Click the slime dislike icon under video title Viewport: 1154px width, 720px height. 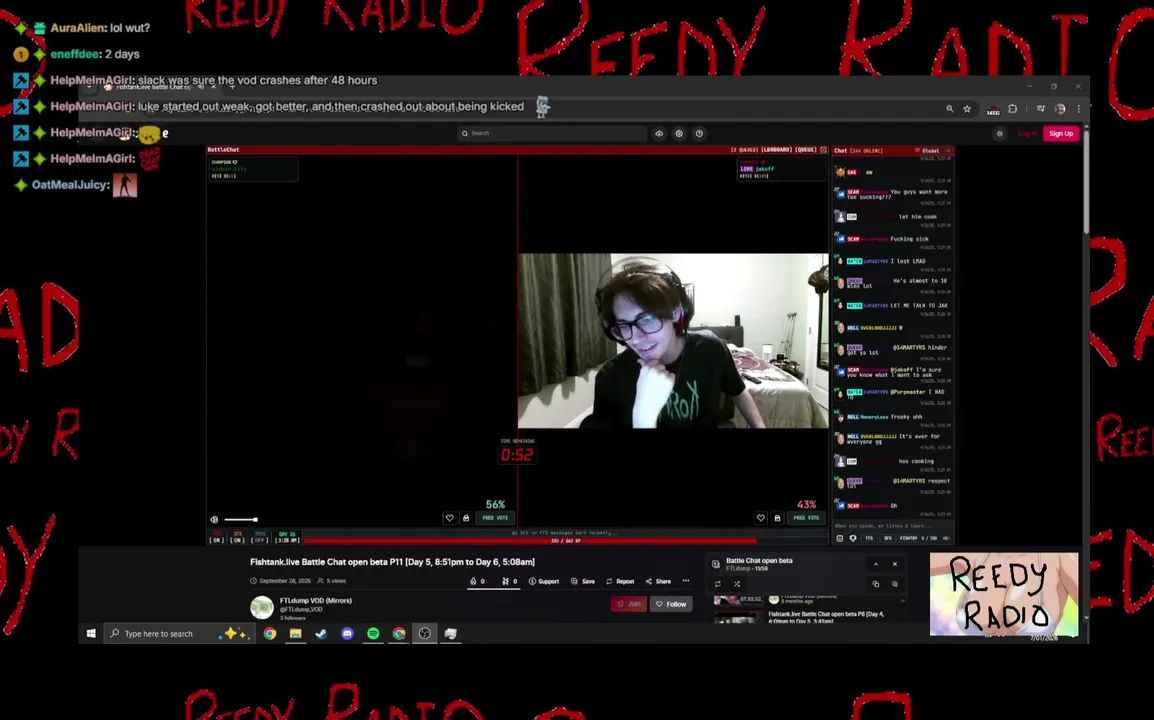[506, 581]
